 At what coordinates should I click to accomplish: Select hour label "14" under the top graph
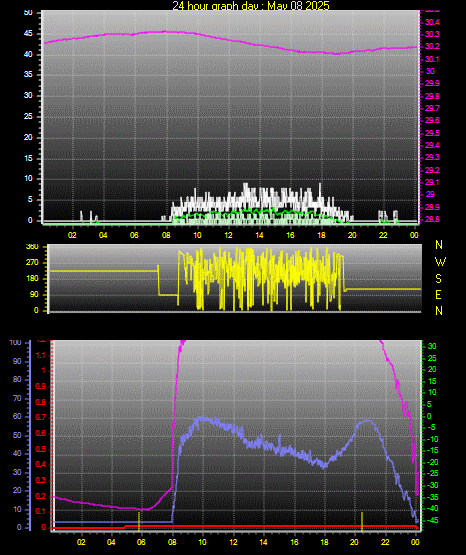coord(259,235)
